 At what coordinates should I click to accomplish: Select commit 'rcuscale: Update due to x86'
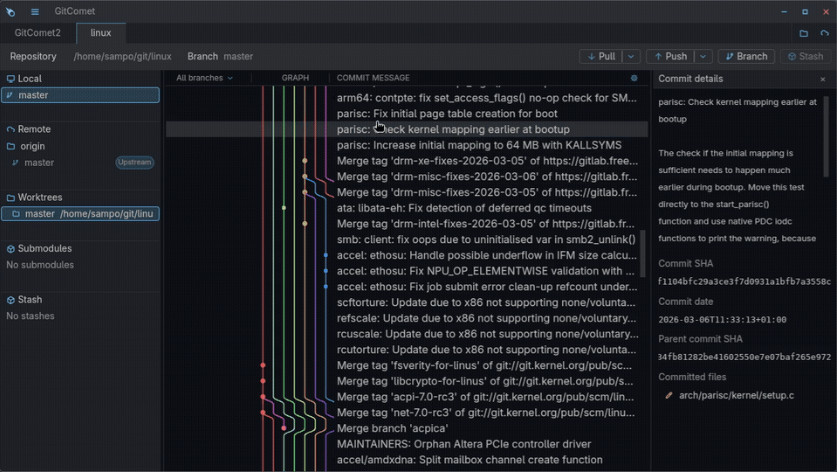click(x=407, y=334)
